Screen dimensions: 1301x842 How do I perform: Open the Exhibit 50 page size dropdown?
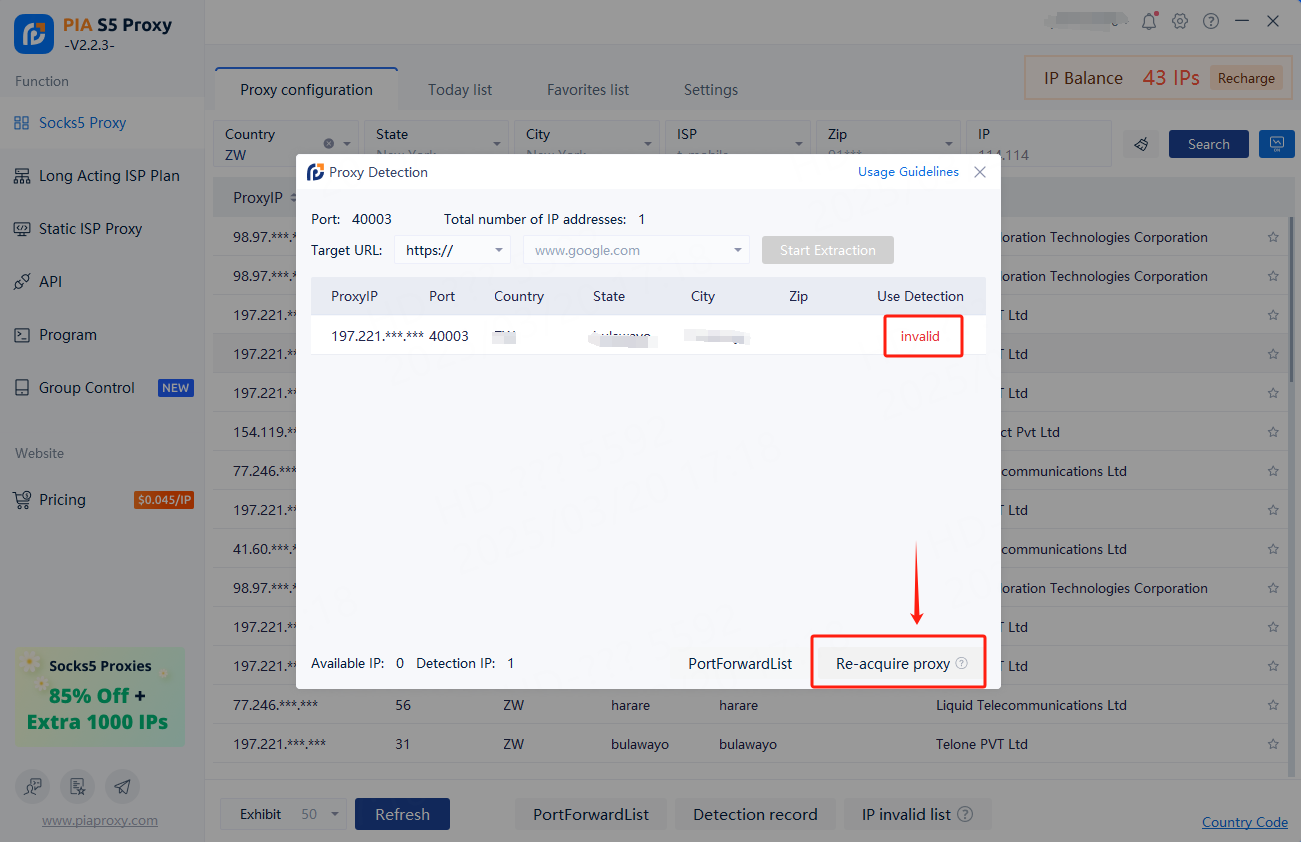pos(335,814)
